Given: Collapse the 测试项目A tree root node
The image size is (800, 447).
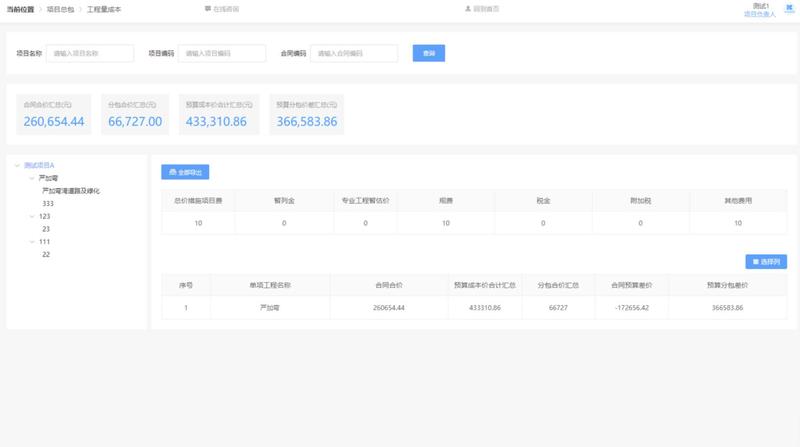Looking at the screenshot, I should tap(17, 165).
